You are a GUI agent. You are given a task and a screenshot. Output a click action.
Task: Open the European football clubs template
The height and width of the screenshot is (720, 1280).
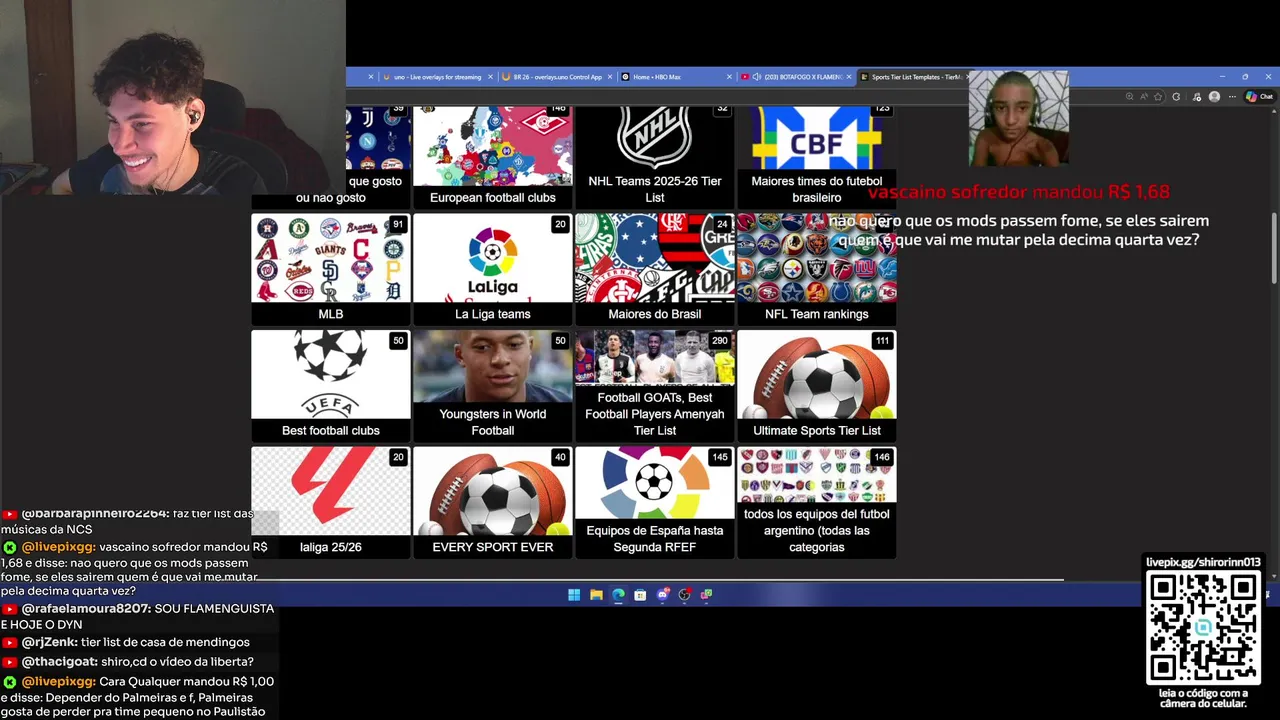(492, 156)
